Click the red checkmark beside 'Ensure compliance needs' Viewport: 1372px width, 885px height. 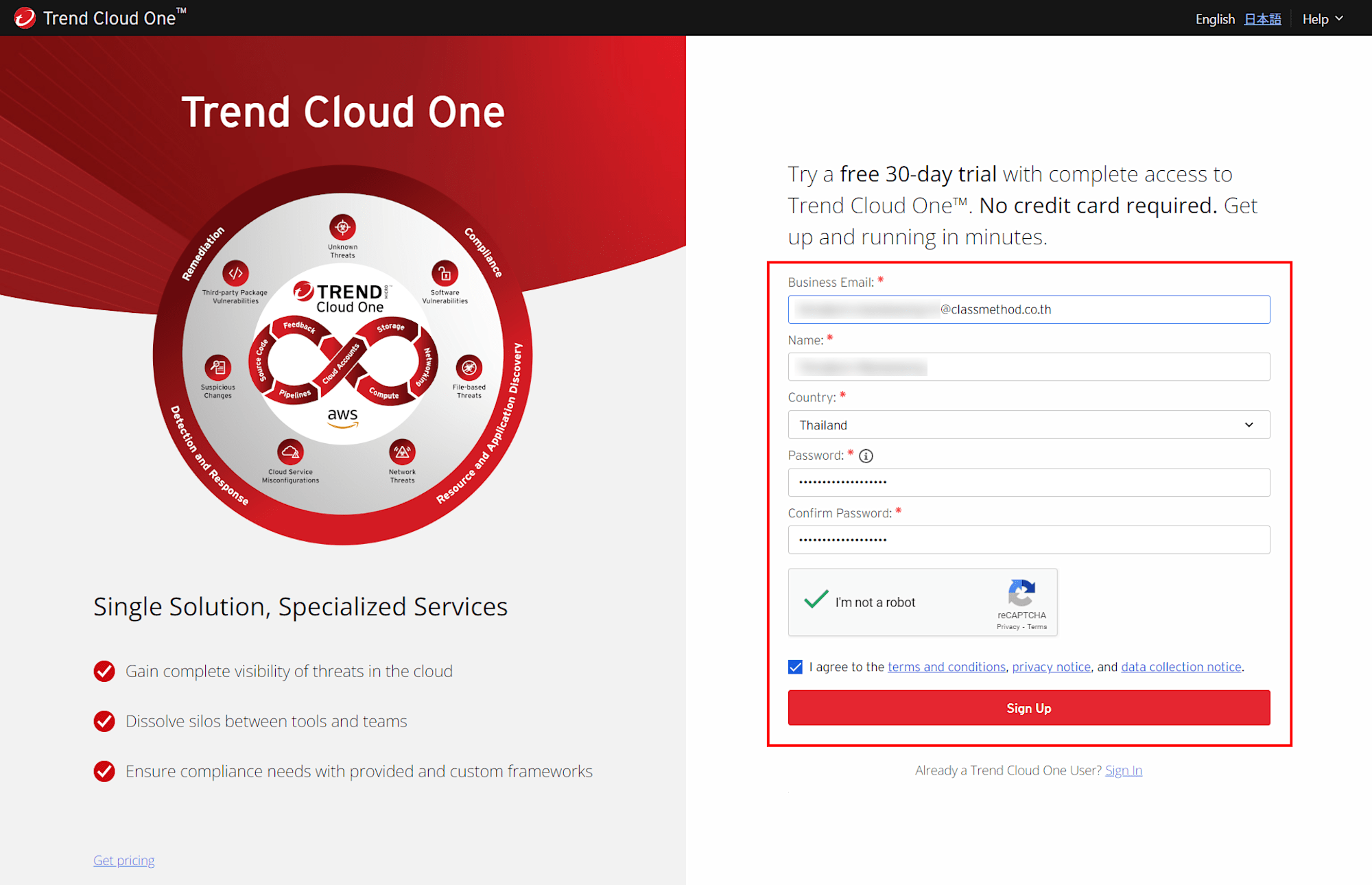(x=104, y=771)
